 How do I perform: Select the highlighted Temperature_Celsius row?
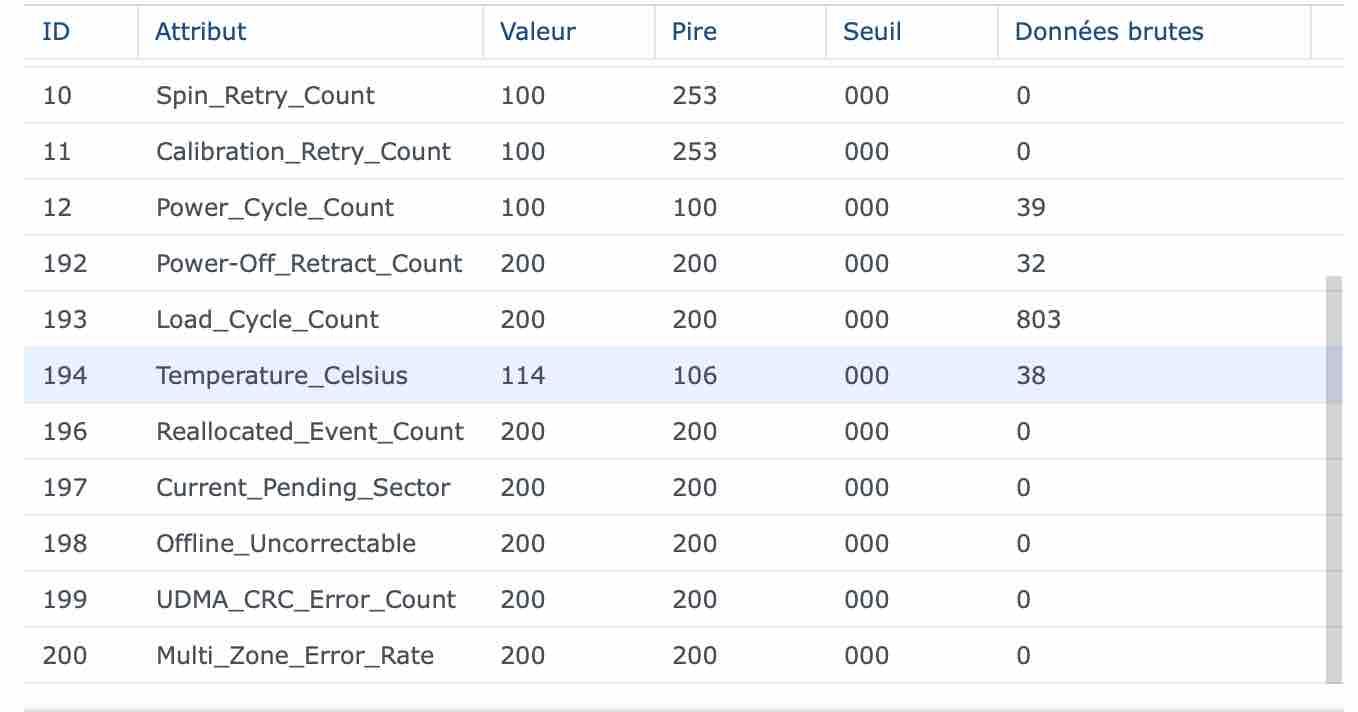[675, 376]
